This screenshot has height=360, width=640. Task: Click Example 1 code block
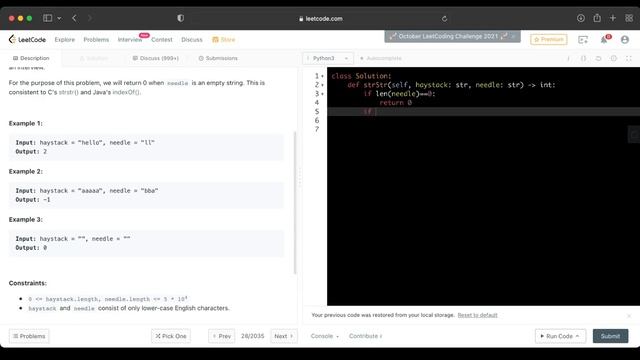tap(146, 147)
